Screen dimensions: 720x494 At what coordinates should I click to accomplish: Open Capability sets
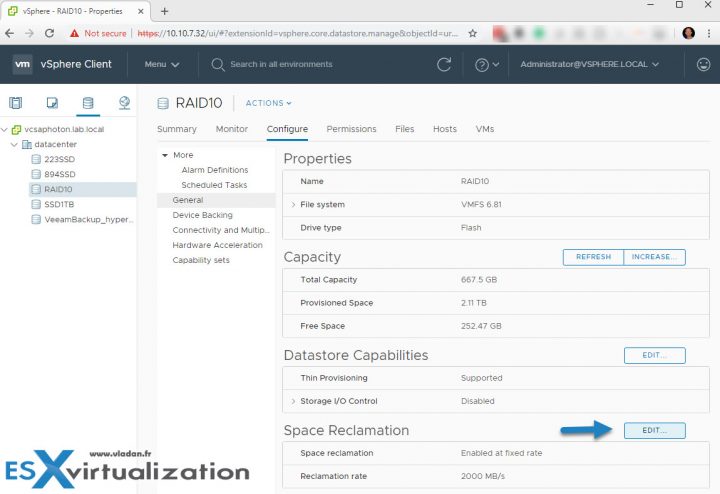click(x=201, y=260)
